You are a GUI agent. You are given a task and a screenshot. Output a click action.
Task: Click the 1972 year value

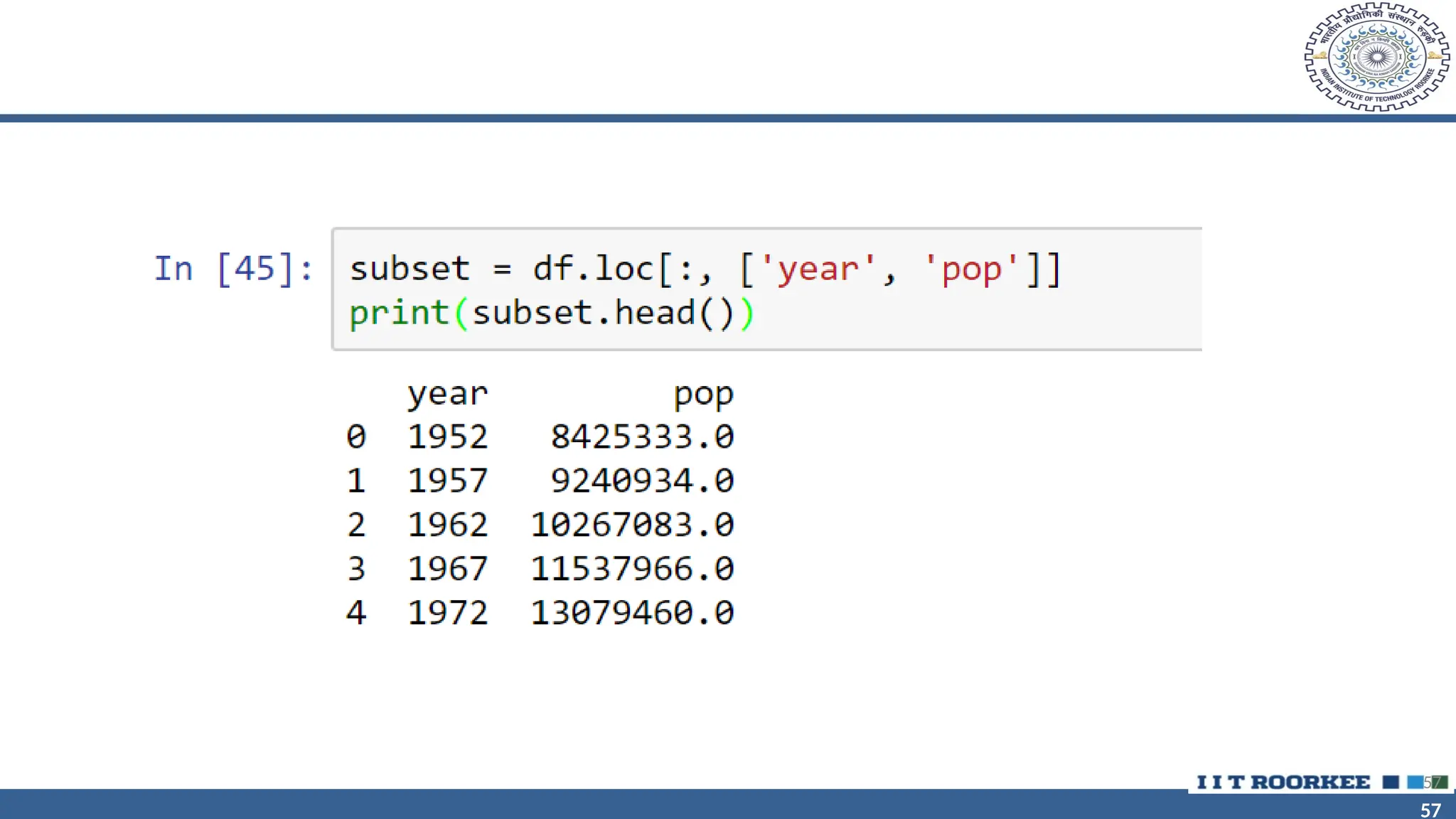(447, 613)
